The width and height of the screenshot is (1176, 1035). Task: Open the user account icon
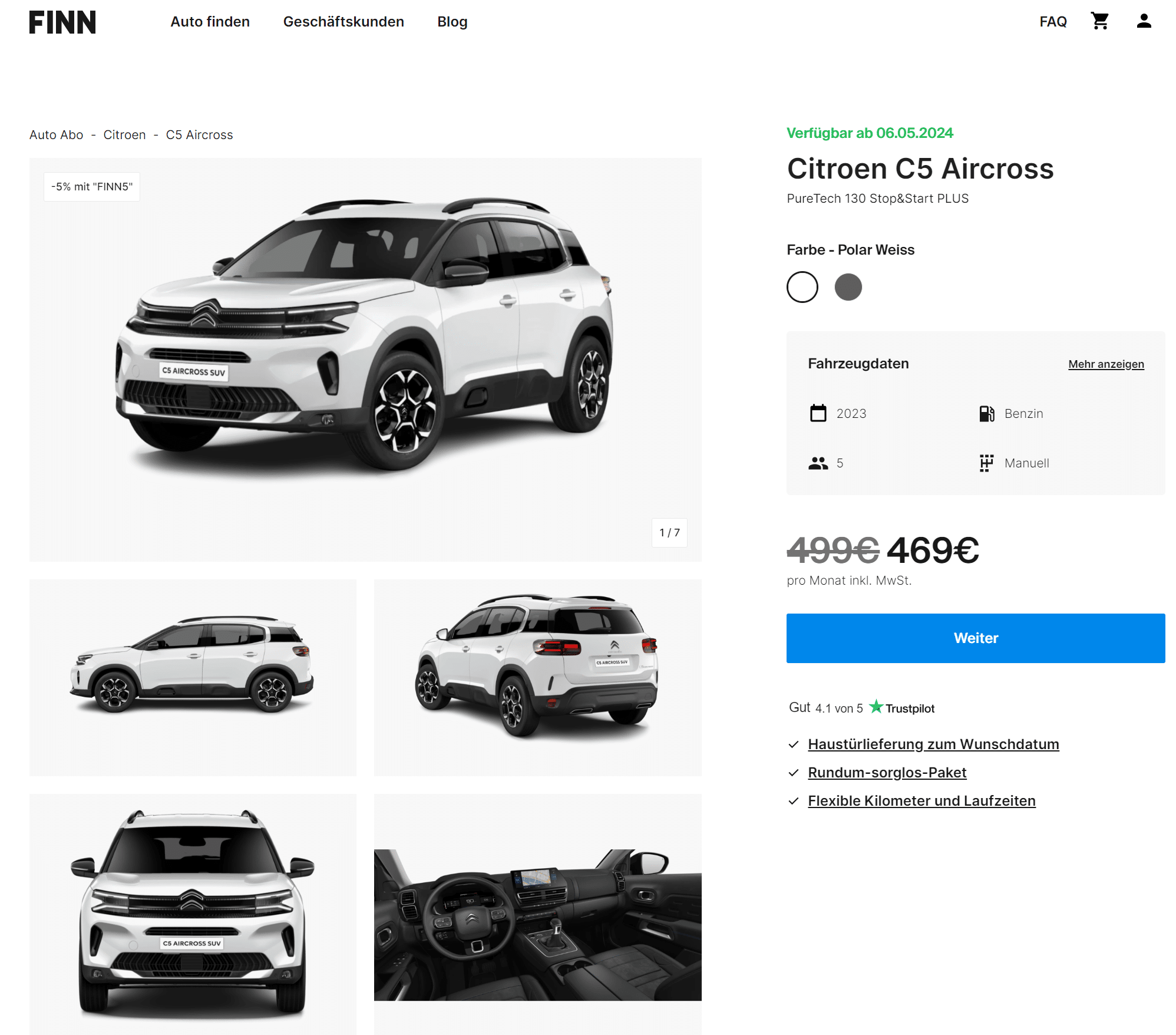pyautogui.click(x=1144, y=21)
